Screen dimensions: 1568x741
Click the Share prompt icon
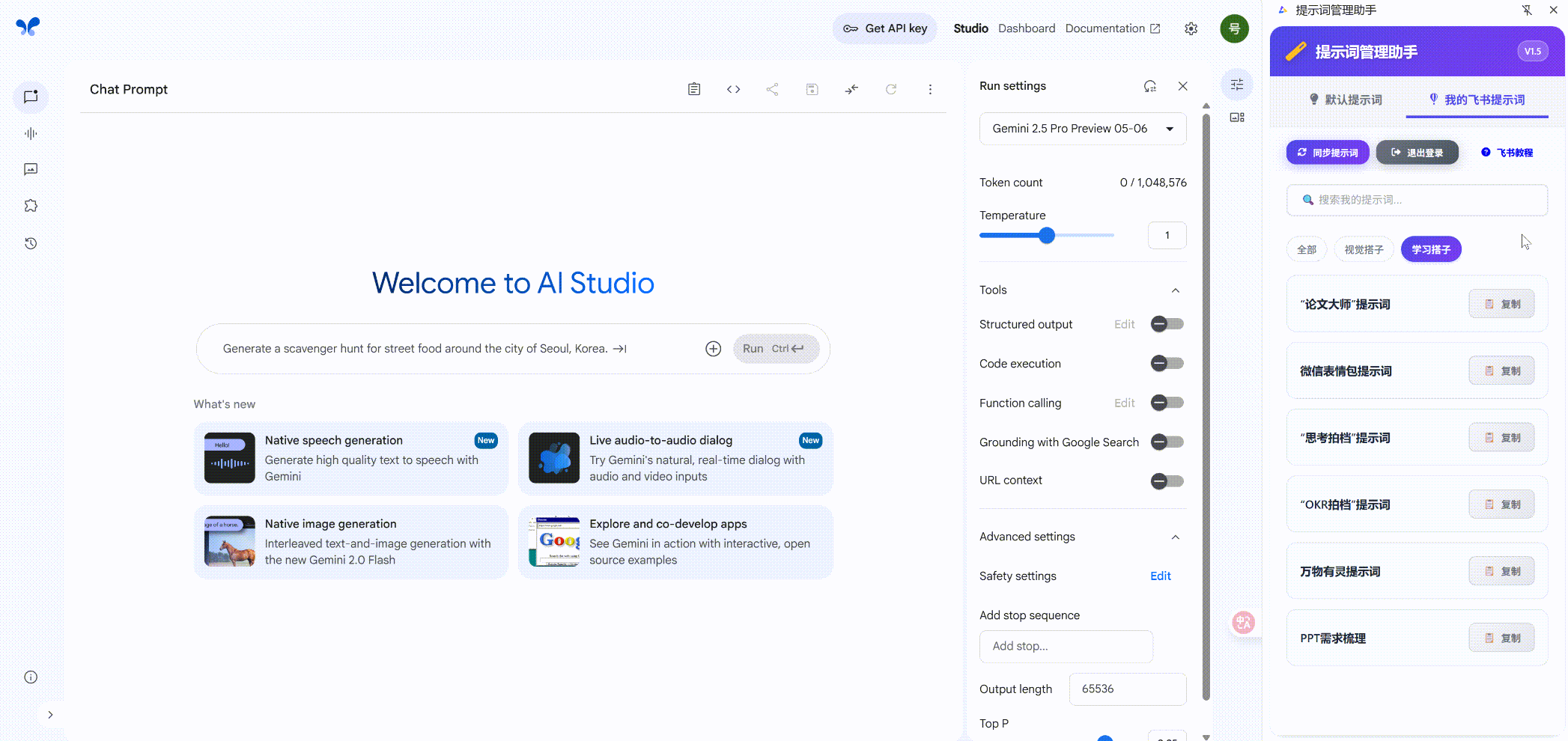pos(773,89)
